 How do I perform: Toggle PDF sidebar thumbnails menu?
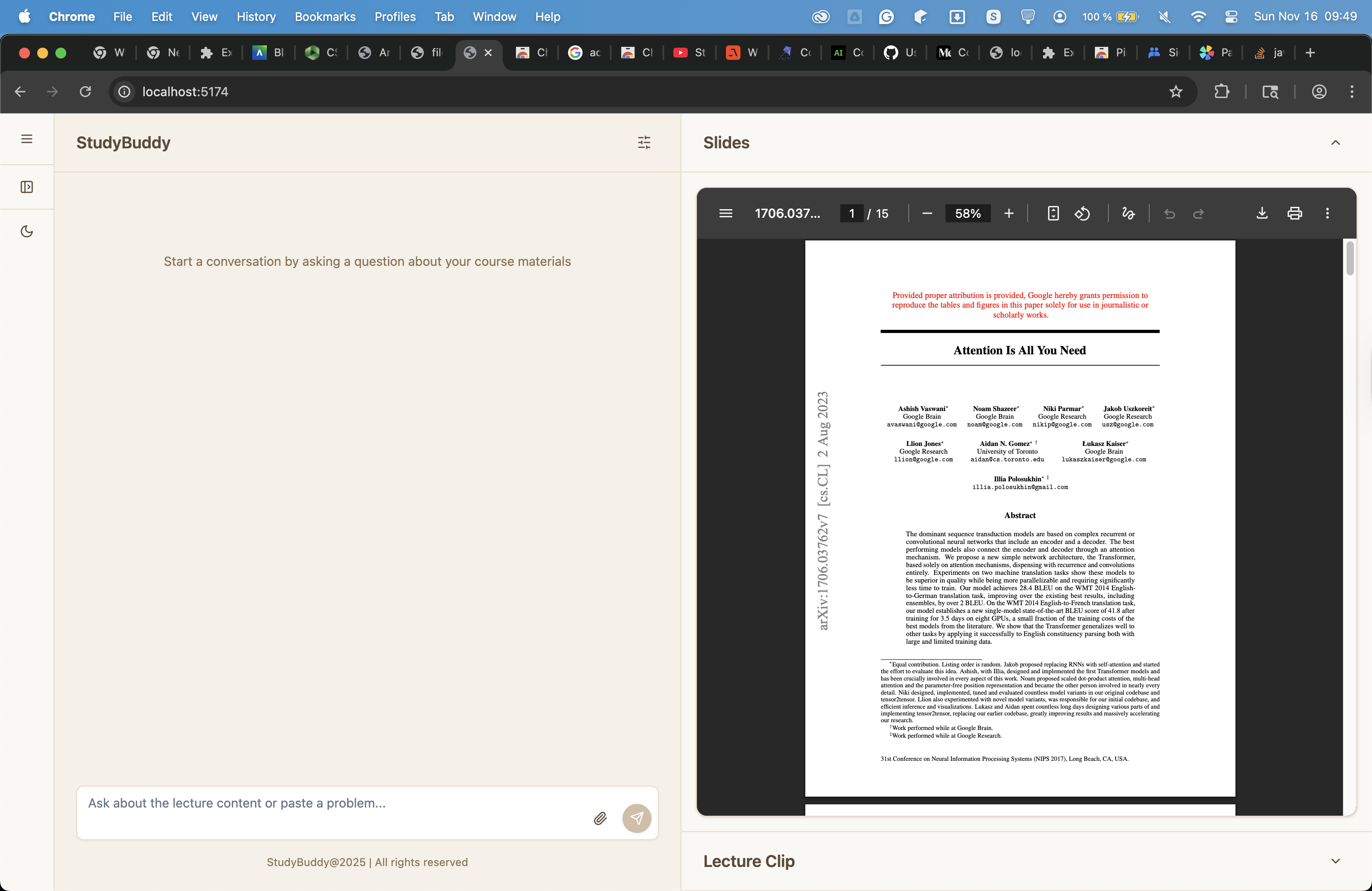(x=726, y=214)
